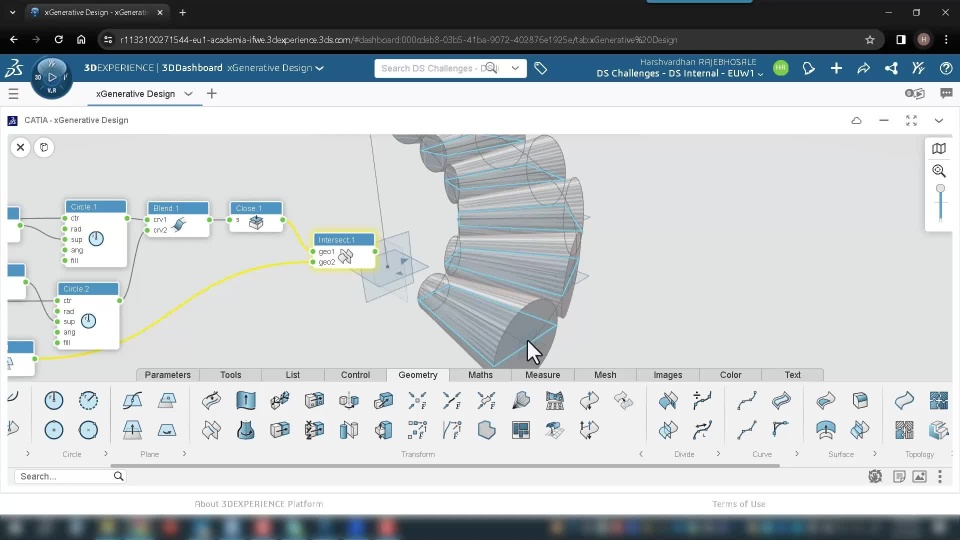
Task: Select the mirror cylinders transform icon
Action: (349, 430)
